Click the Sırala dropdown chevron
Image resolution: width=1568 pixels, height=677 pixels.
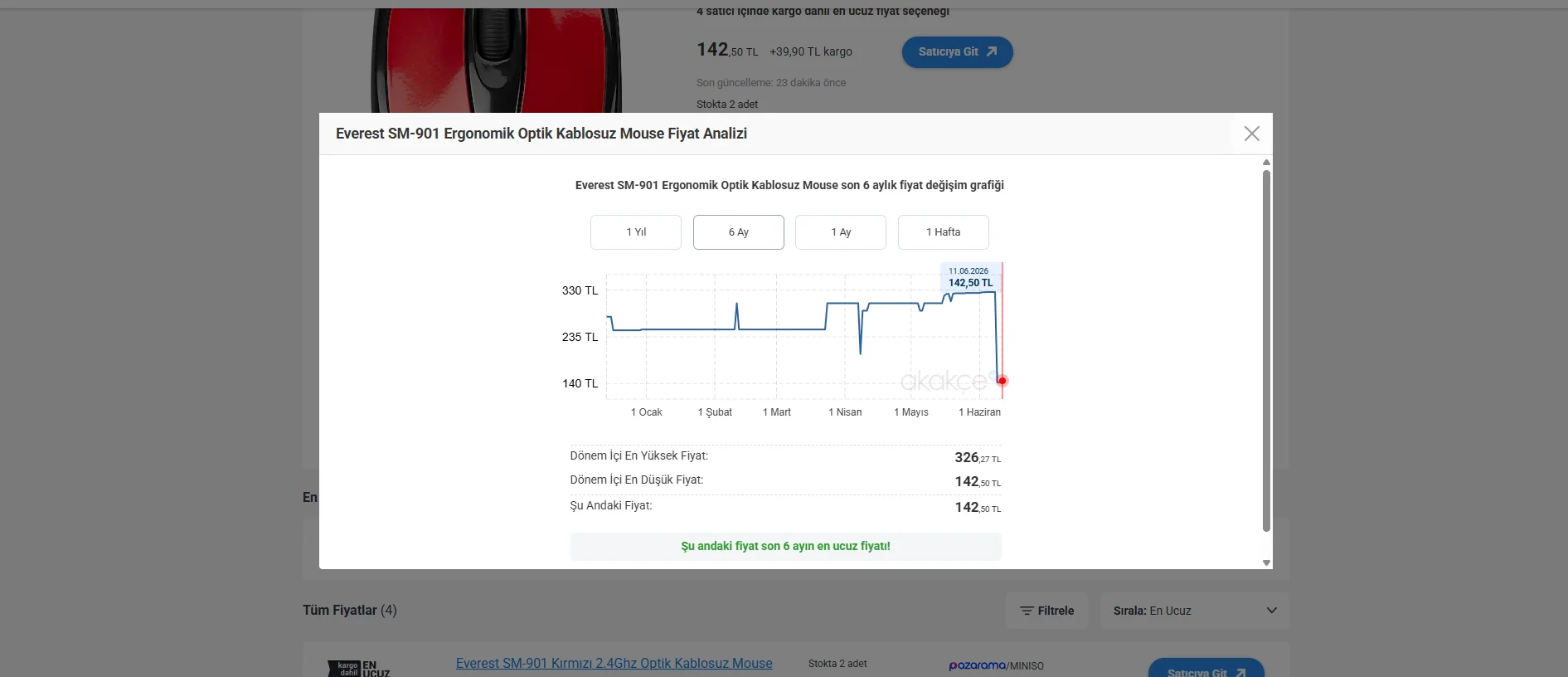[x=1271, y=611]
